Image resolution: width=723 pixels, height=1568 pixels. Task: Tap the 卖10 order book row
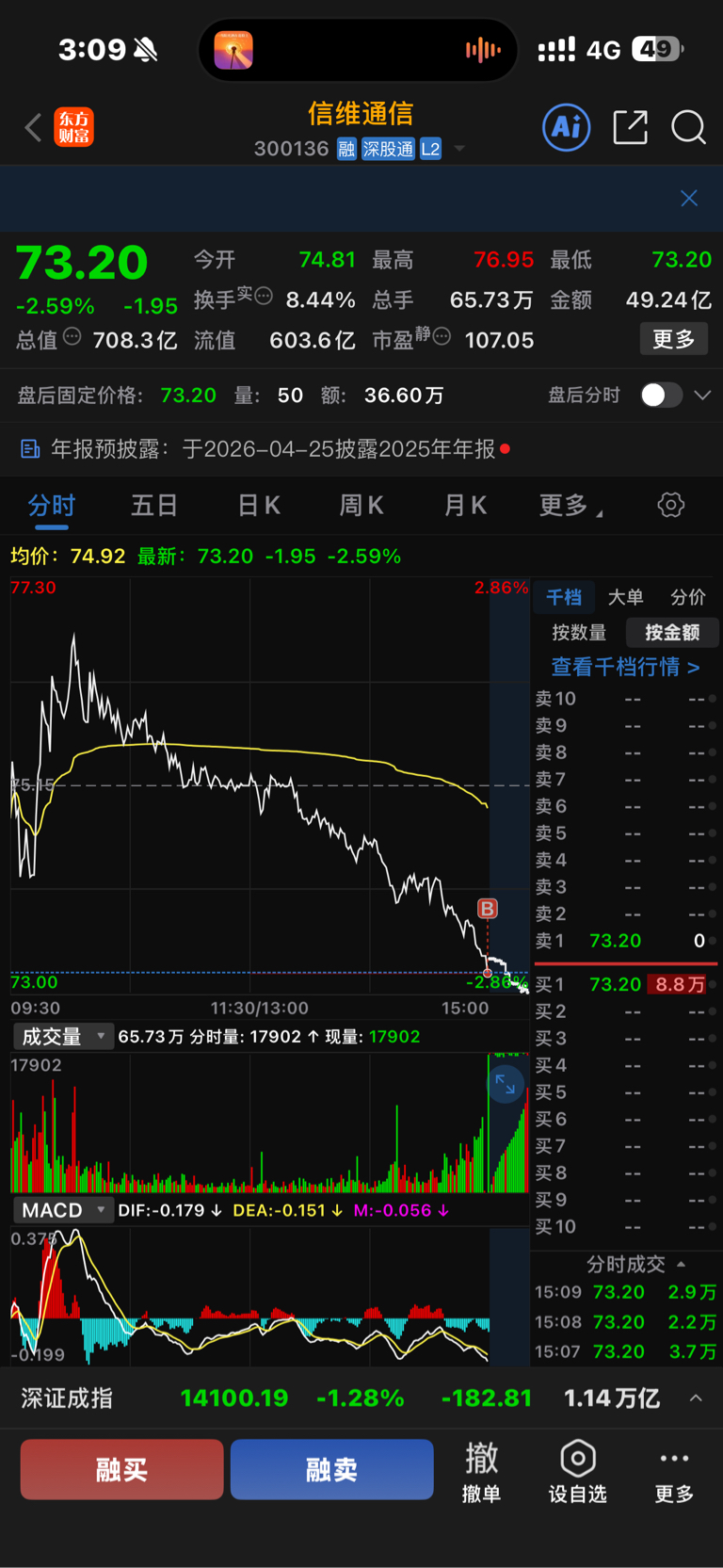pos(625,699)
